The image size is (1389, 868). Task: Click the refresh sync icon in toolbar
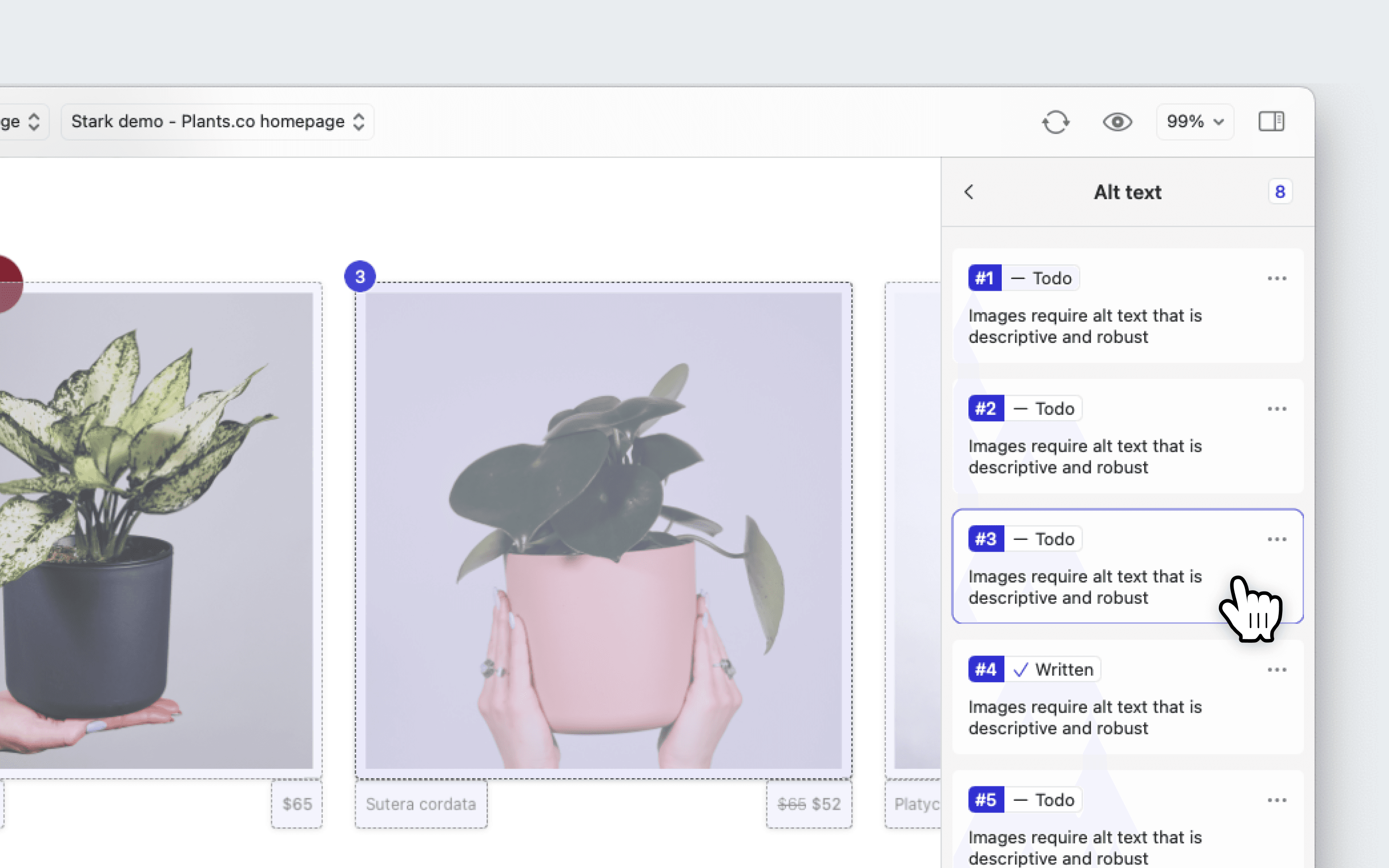click(1055, 122)
